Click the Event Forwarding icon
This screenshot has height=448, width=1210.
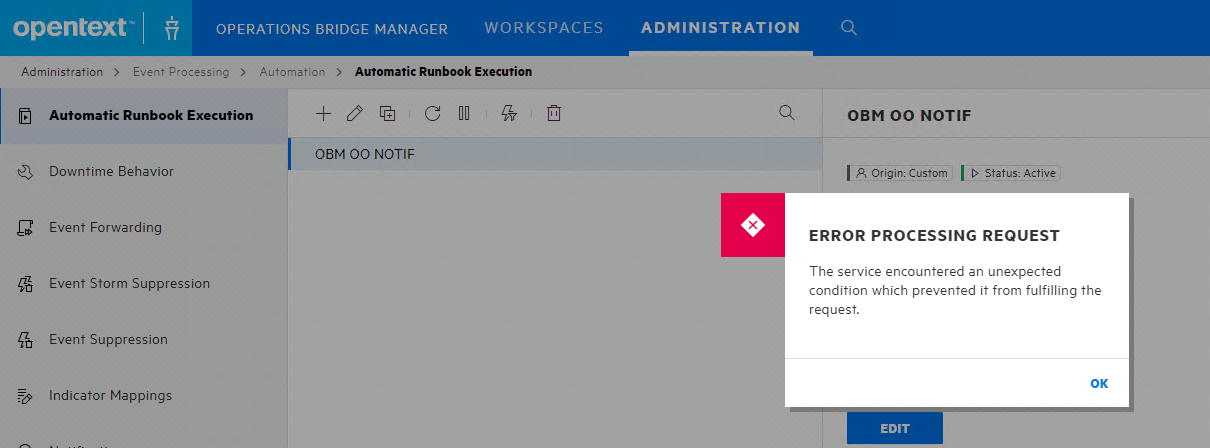click(27, 228)
